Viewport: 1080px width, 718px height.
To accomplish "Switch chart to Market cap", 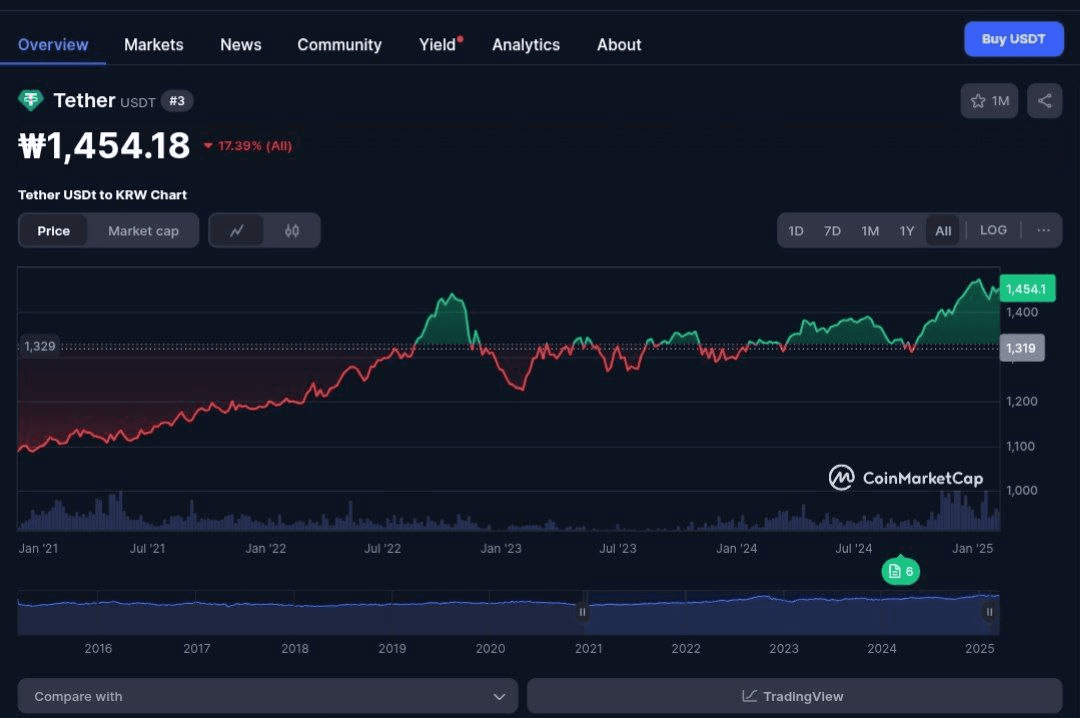I will coord(143,231).
